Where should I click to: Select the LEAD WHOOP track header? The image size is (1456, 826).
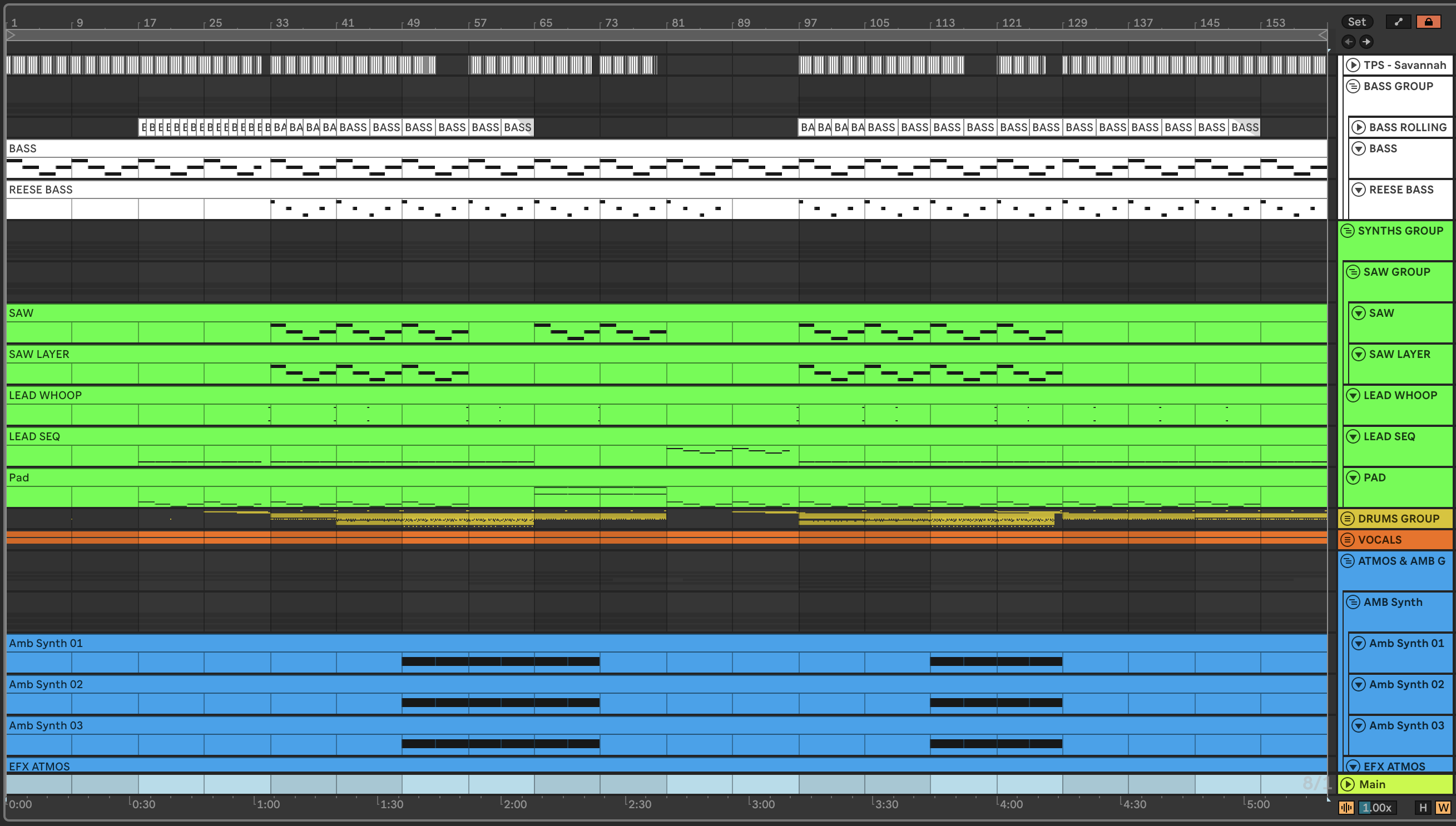[1400, 395]
